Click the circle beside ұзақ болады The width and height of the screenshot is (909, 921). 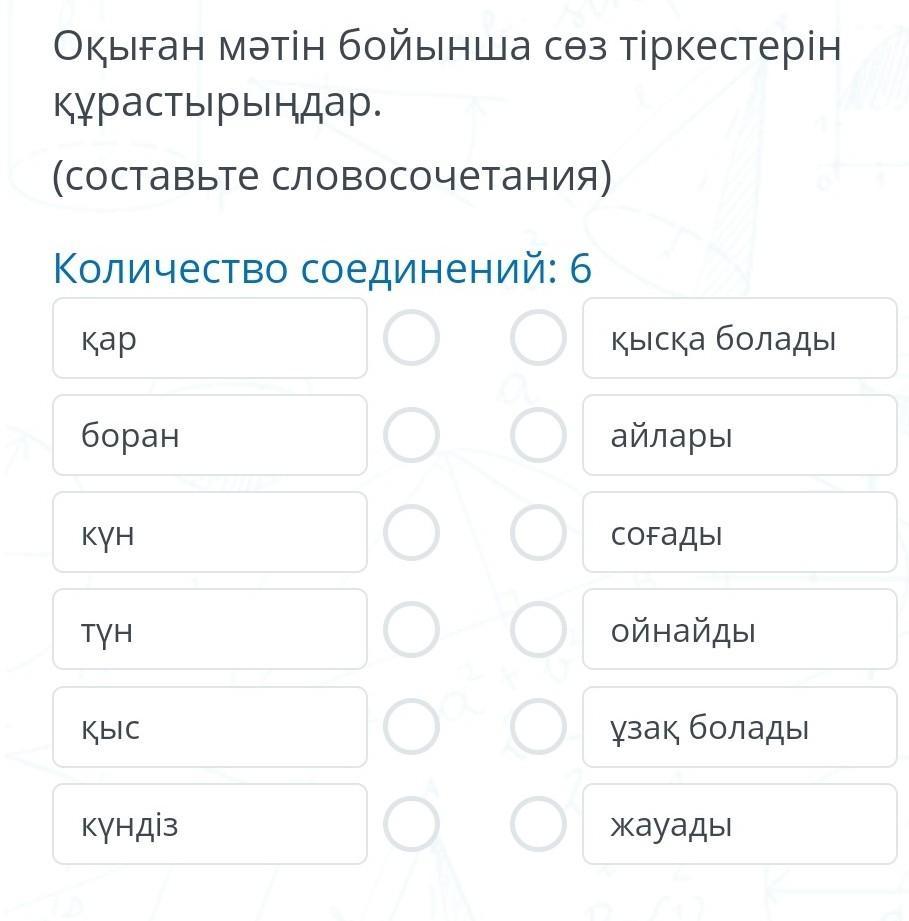539,727
